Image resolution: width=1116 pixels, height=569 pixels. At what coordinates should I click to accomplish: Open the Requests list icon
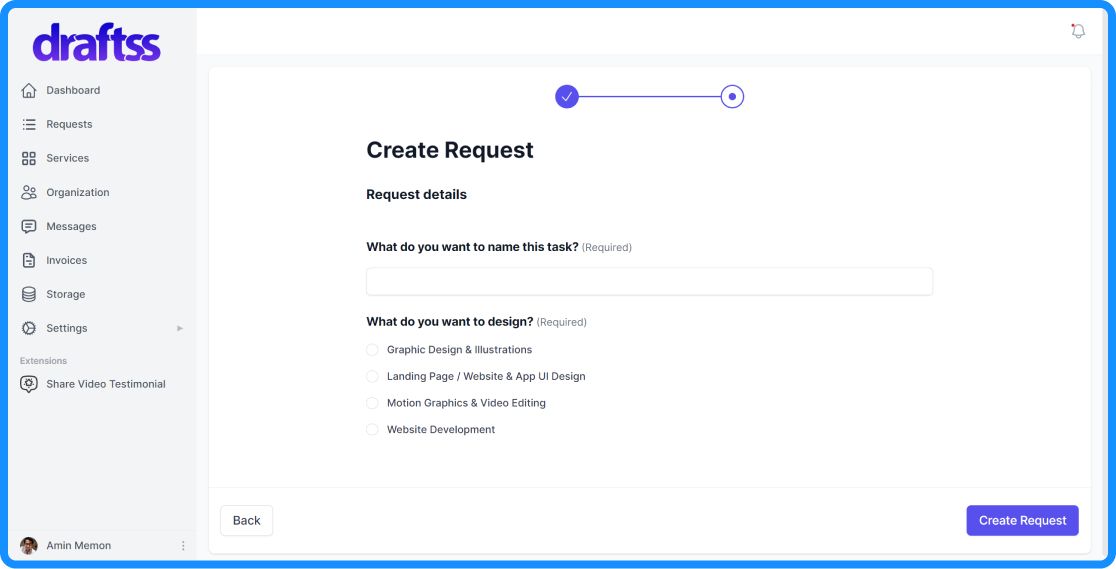tap(29, 124)
